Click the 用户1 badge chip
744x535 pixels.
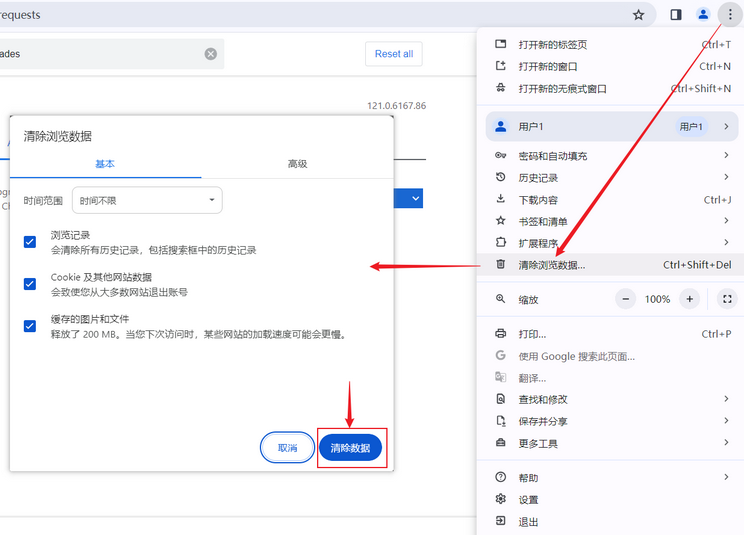[x=691, y=127]
